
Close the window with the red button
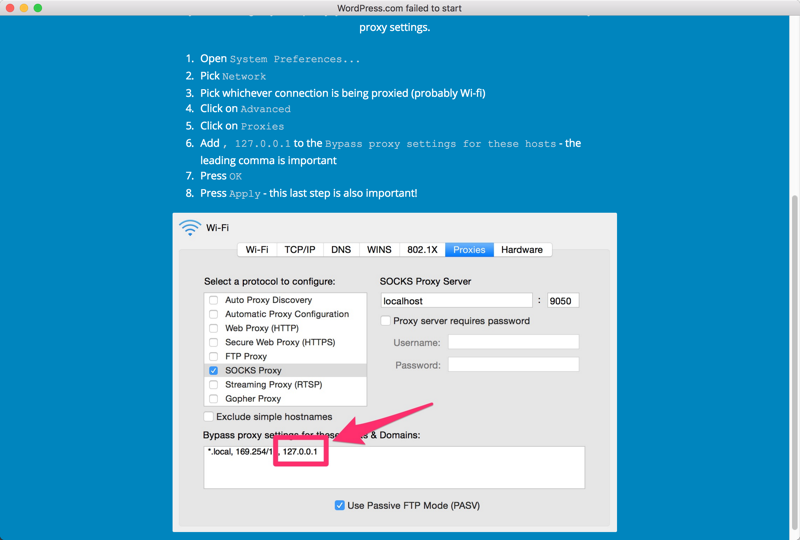pos(10,8)
